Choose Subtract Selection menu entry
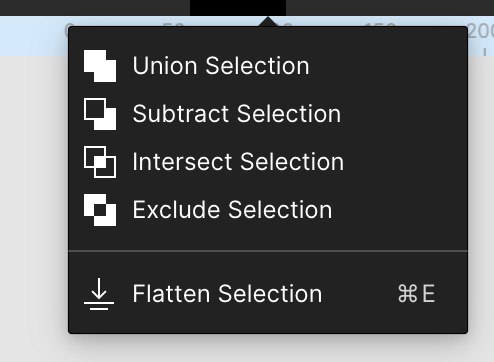The height and width of the screenshot is (362, 494). point(268,114)
